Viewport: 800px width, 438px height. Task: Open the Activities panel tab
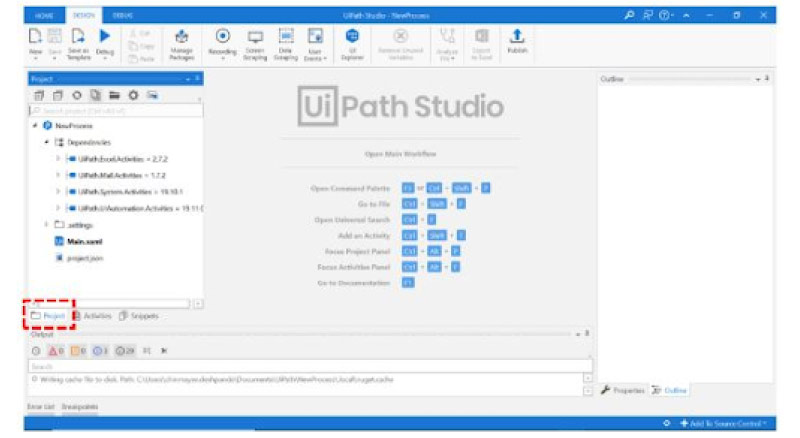92,316
